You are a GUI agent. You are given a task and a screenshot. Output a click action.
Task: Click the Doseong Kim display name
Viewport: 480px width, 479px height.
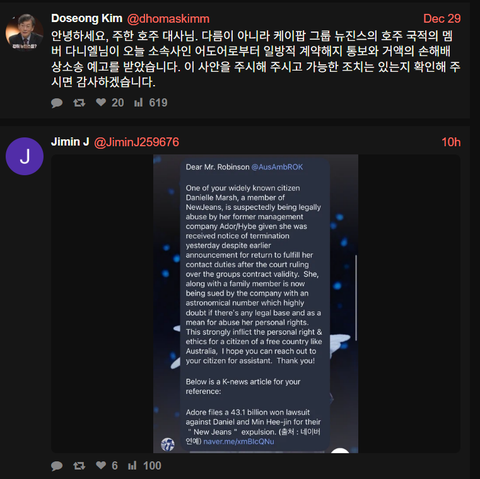point(87,18)
